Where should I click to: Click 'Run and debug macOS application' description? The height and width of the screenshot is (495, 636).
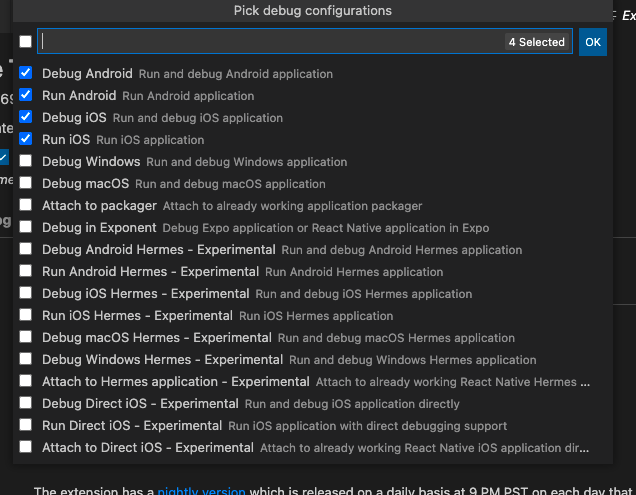230,184
